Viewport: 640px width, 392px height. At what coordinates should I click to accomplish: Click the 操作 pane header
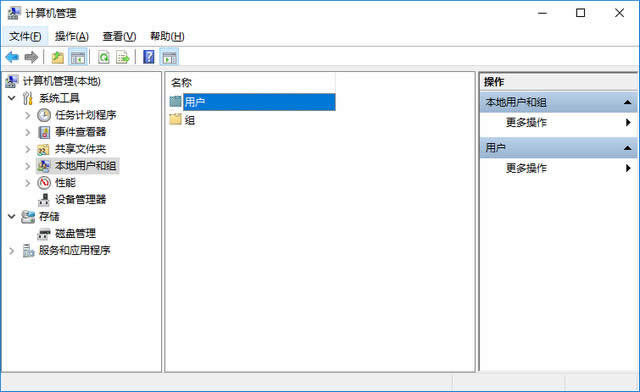click(558, 82)
